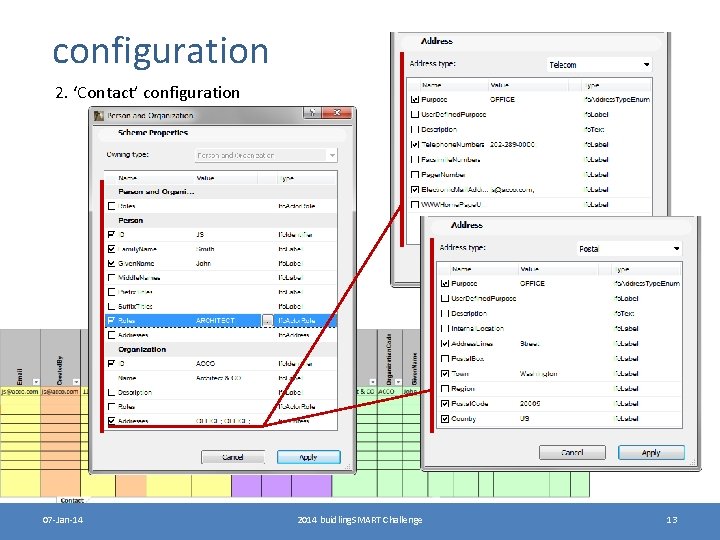Select the Smith family name value

[x=205, y=249]
